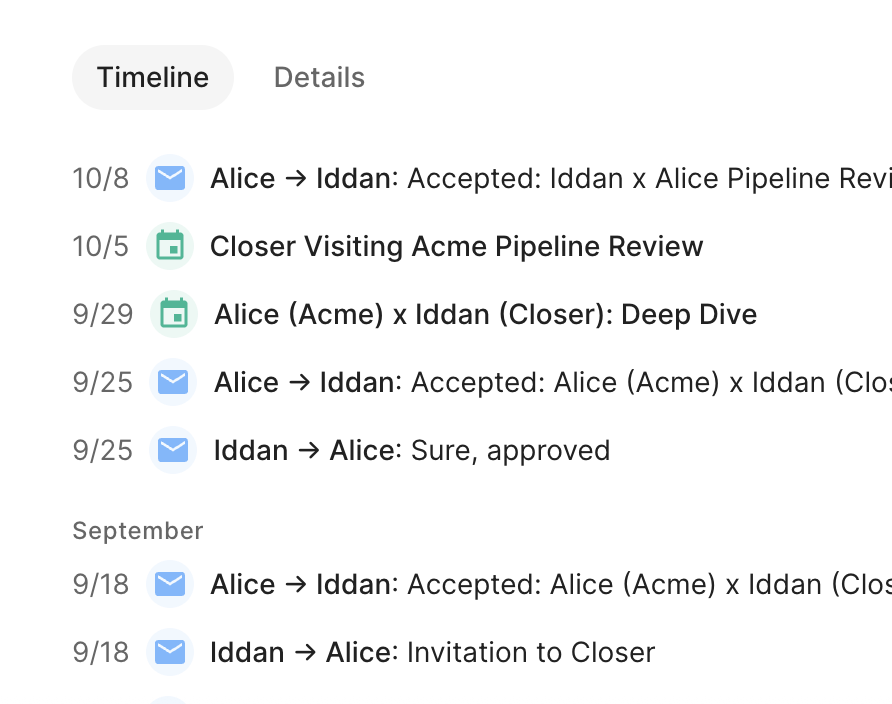Viewport: 892px width, 704px height.
Task: Click the calendar icon for the Deep Dive meeting
Action: coord(176,314)
